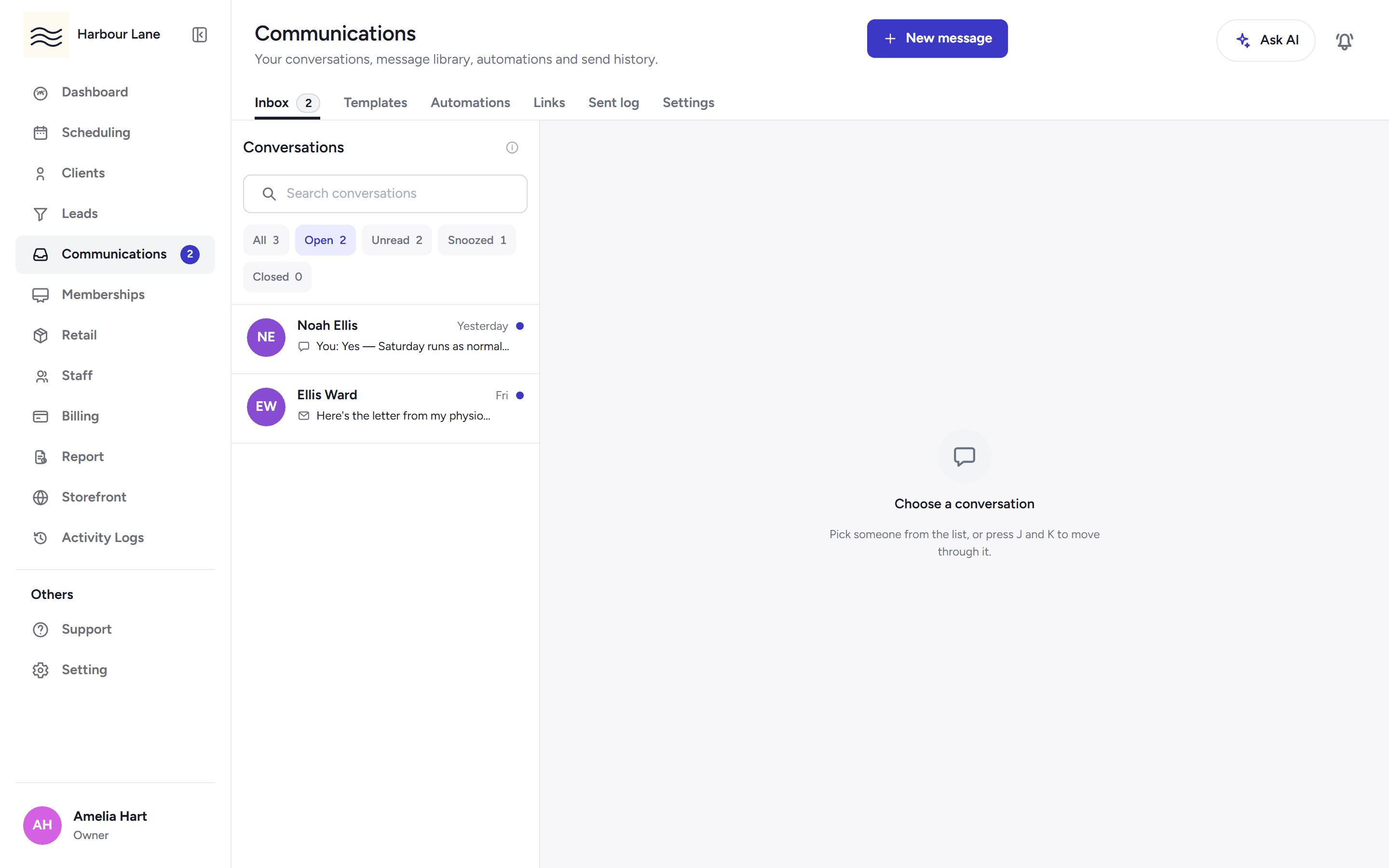Go to Scheduling in the sidebar
This screenshot has height=868, width=1389.
pos(115,133)
